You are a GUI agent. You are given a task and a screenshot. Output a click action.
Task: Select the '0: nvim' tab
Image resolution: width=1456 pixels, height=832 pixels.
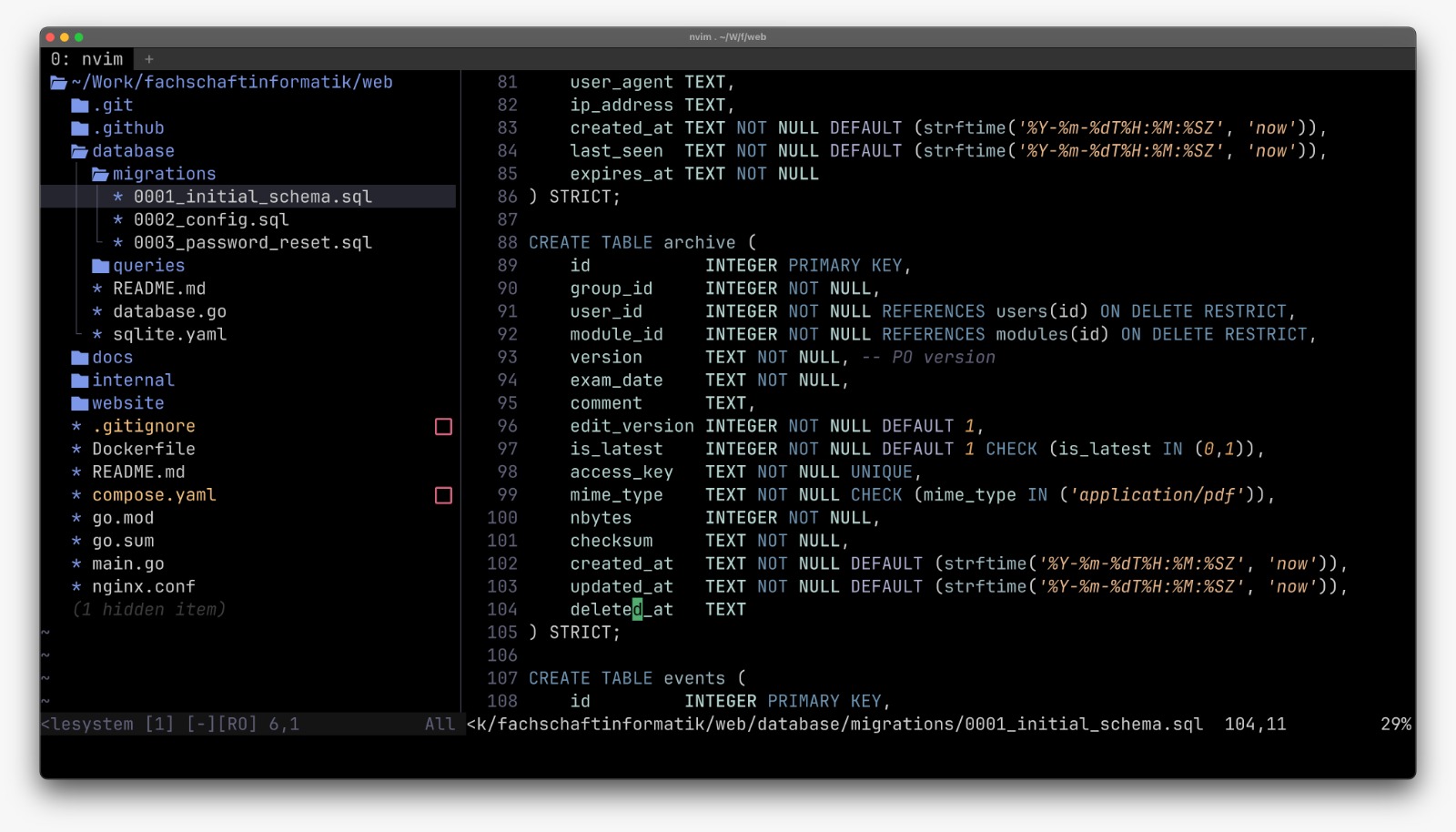87,59
